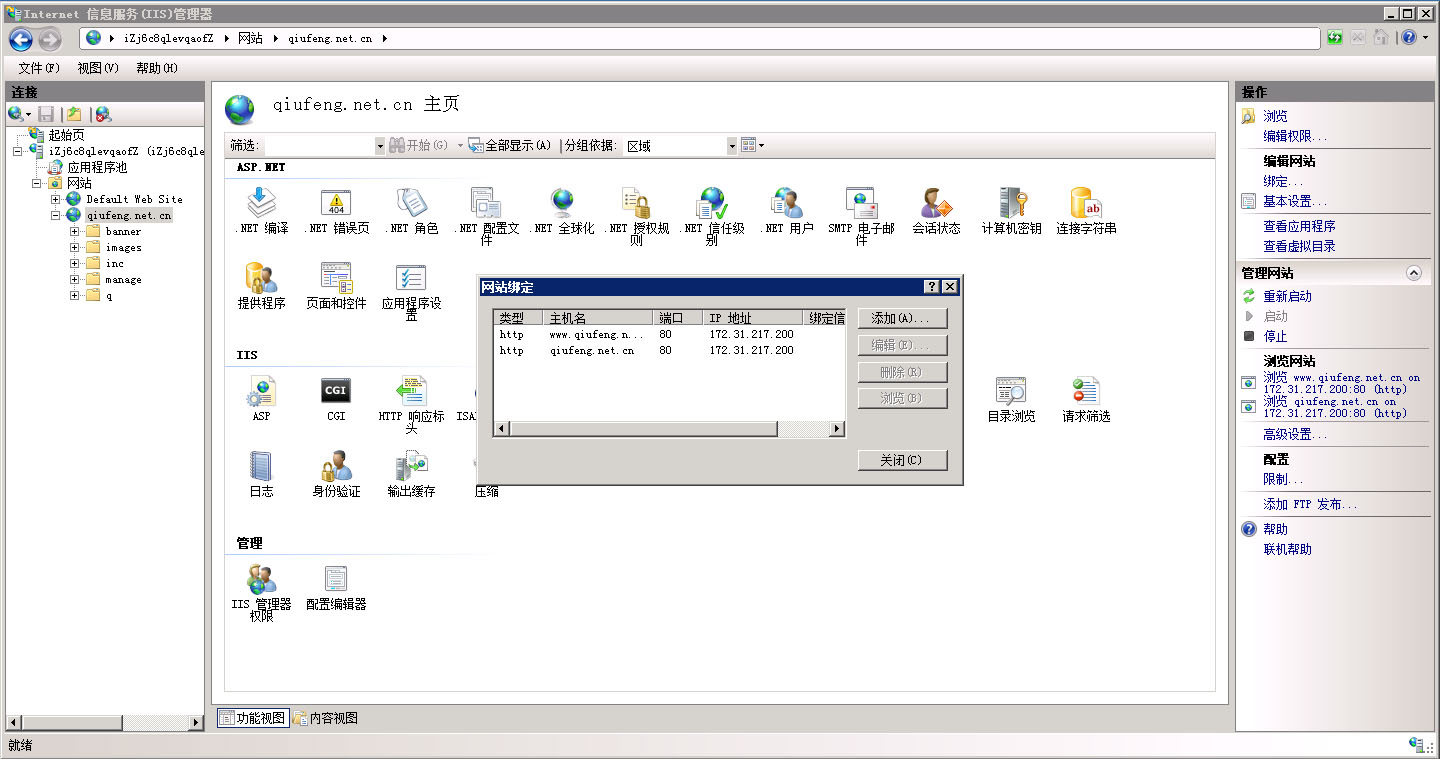Open the 页面和控件 icon

point(336,286)
